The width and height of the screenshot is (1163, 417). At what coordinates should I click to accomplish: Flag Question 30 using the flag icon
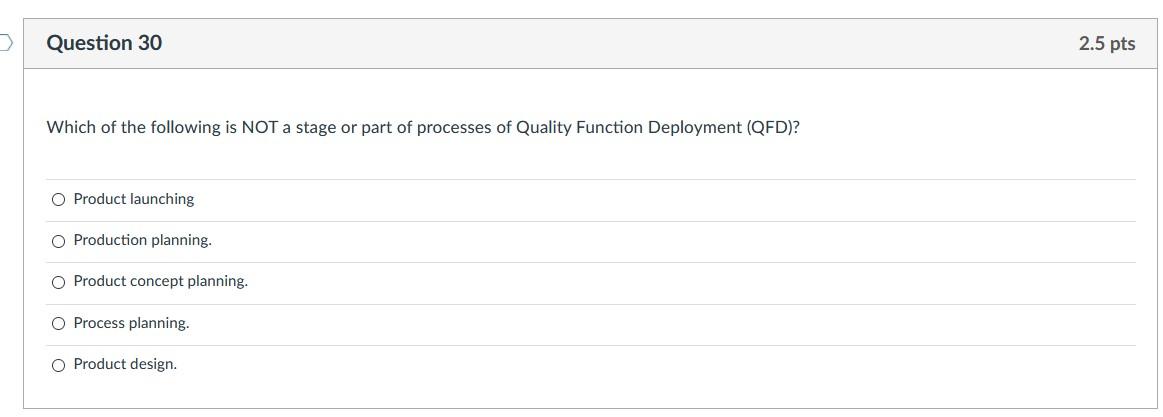click(x=5, y=43)
